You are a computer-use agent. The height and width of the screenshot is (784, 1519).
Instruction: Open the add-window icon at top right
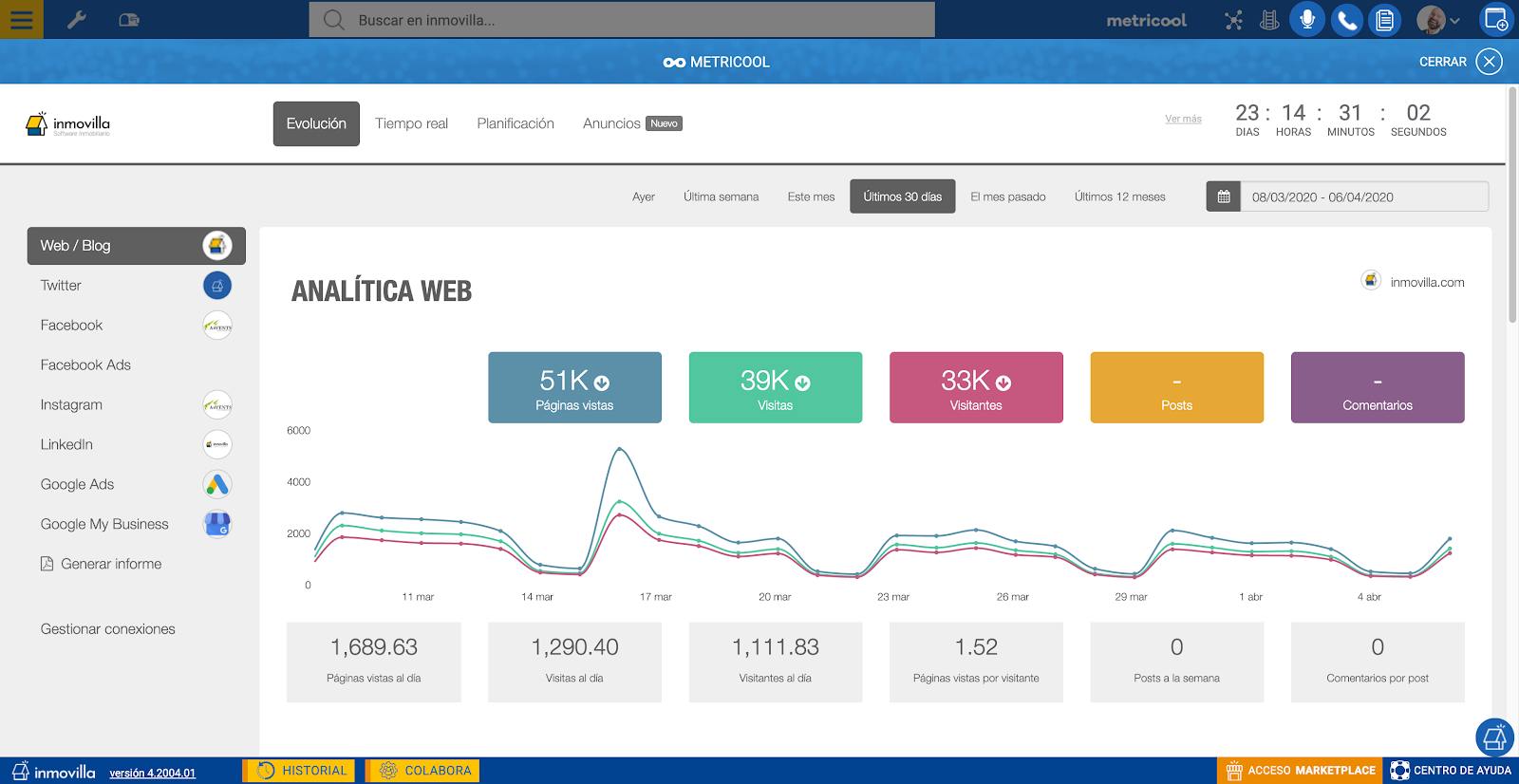pyautogui.click(x=1496, y=20)
